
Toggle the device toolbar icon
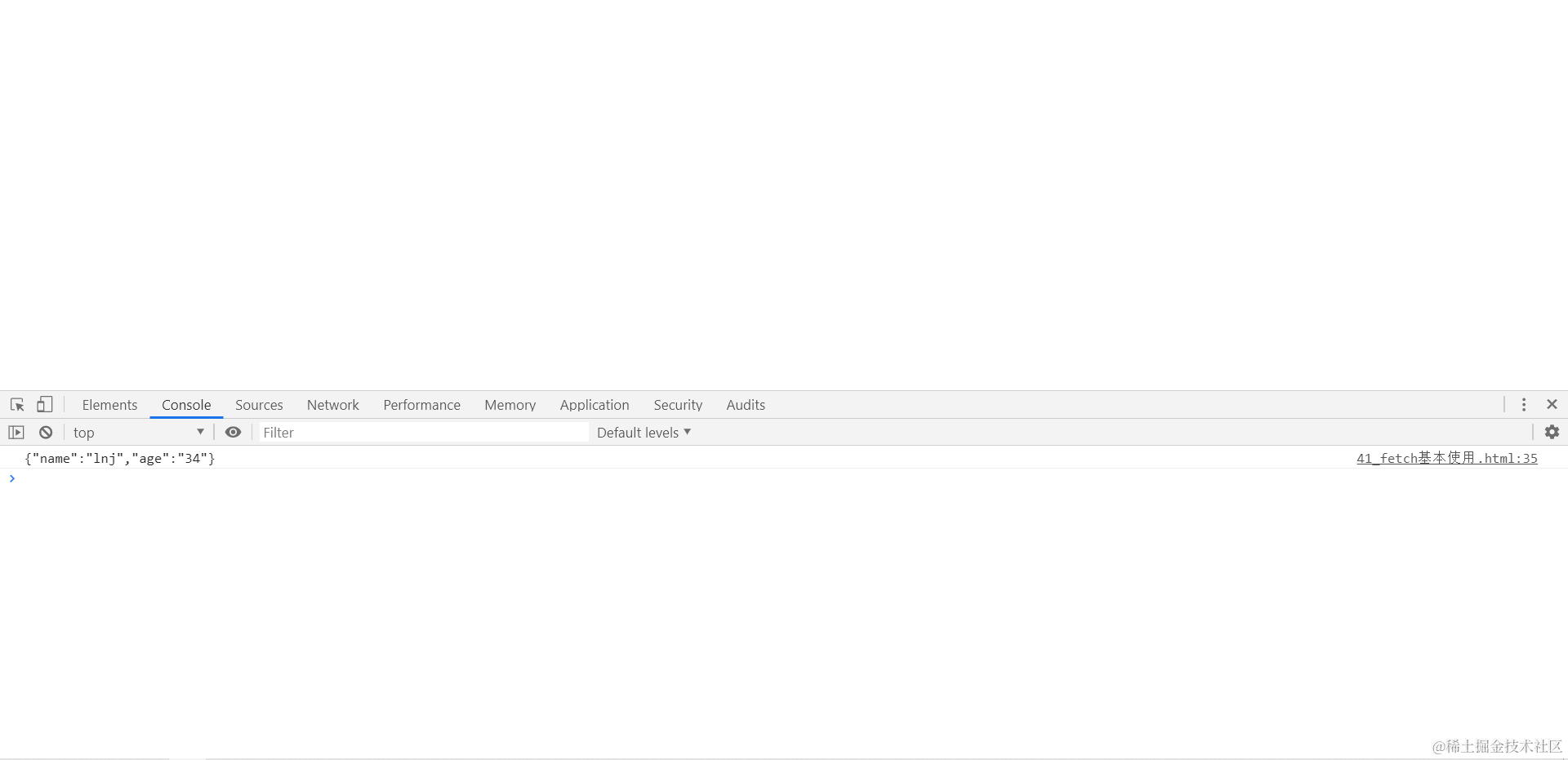pos(45,405)
